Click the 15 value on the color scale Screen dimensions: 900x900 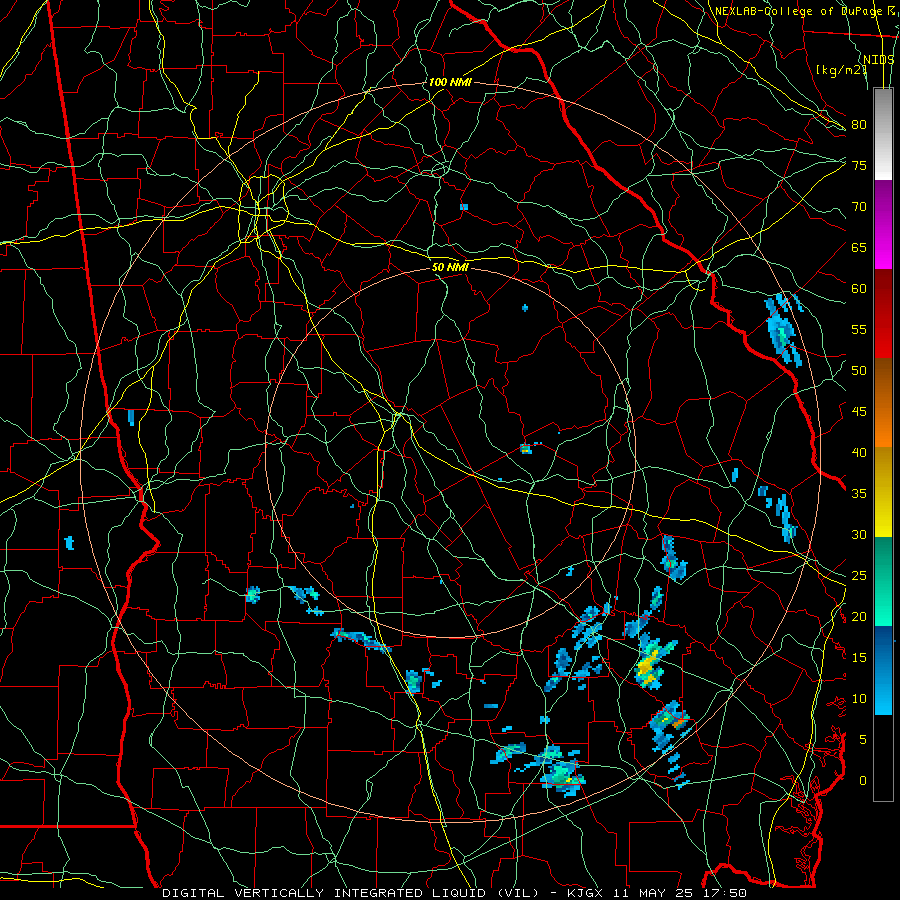tap(859, 658)
